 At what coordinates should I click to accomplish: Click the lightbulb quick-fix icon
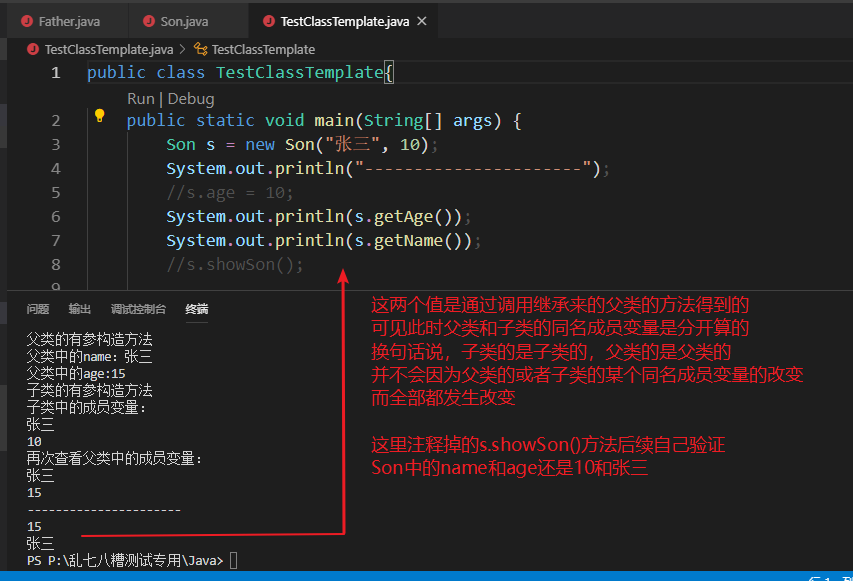tap(99, 116)
